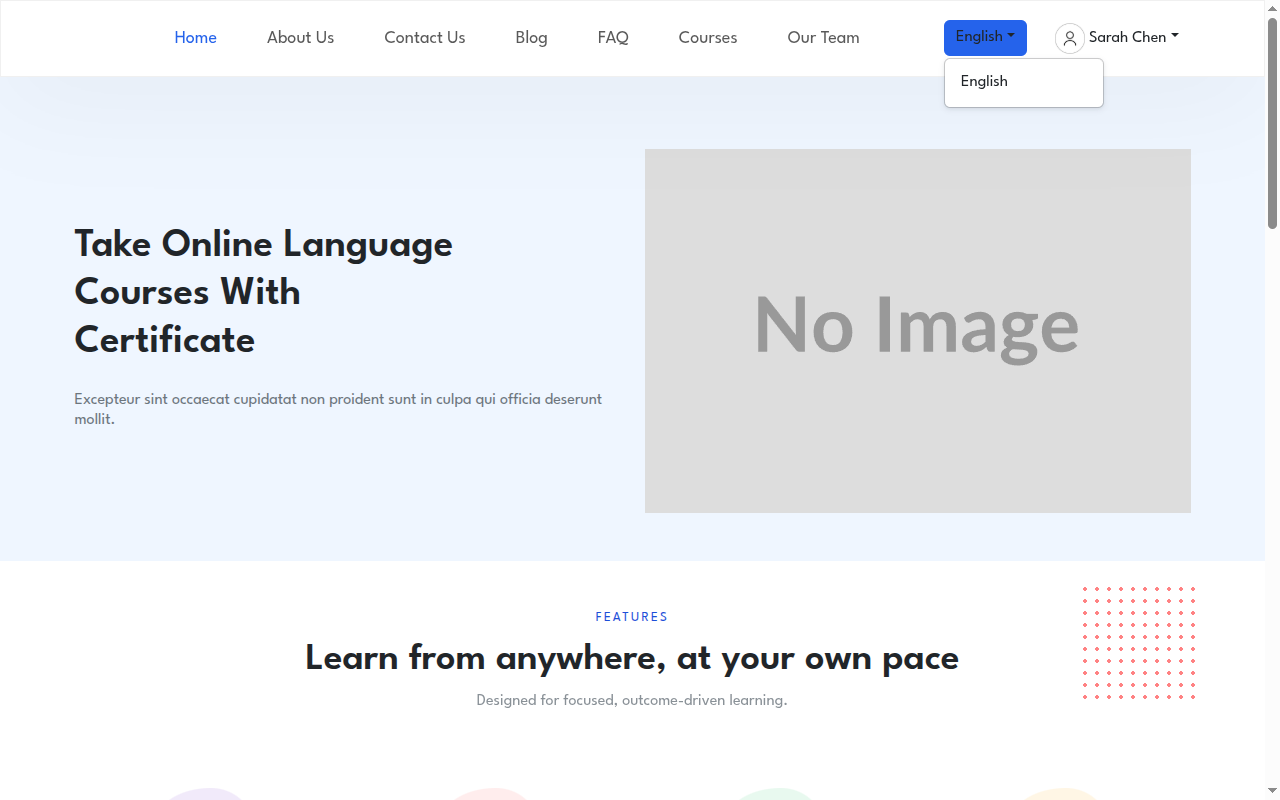Click the scrollbar down arrow
The height and width of the screenshot is (800, 1280).
coord(1272,792)
